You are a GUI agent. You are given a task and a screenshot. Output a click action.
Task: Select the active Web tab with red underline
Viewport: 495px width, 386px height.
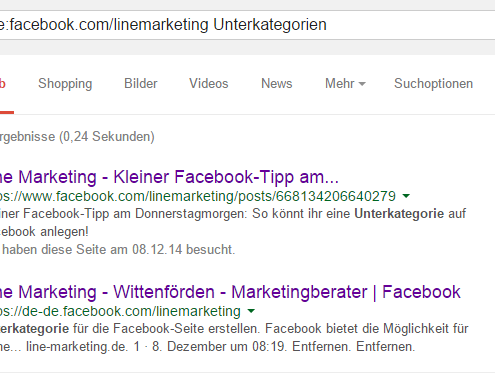pos(3,84)
